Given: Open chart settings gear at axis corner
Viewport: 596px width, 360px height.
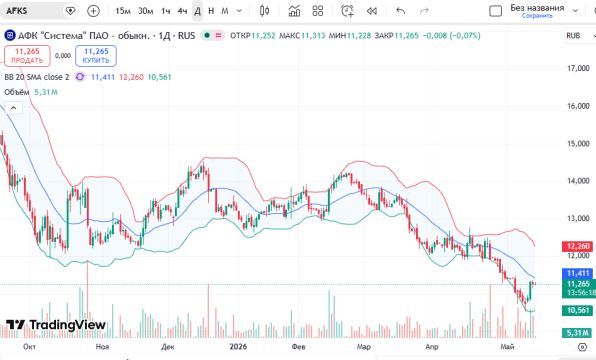Looking at the screenshot, I should point(582,347).
